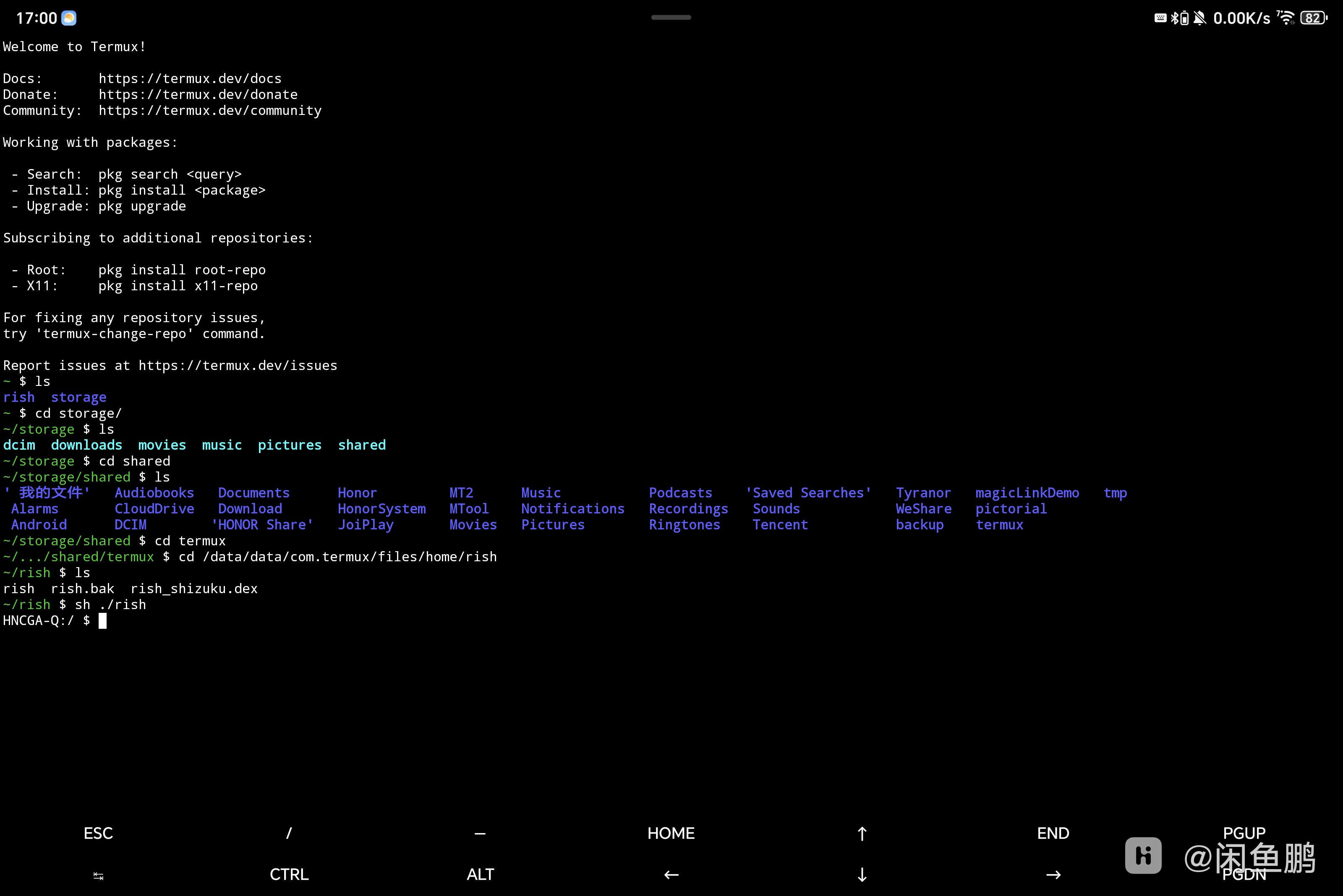Tap 'CloudDrive' folder name
The width and height of the screenshot is (1343, 896).
point(154,508)
